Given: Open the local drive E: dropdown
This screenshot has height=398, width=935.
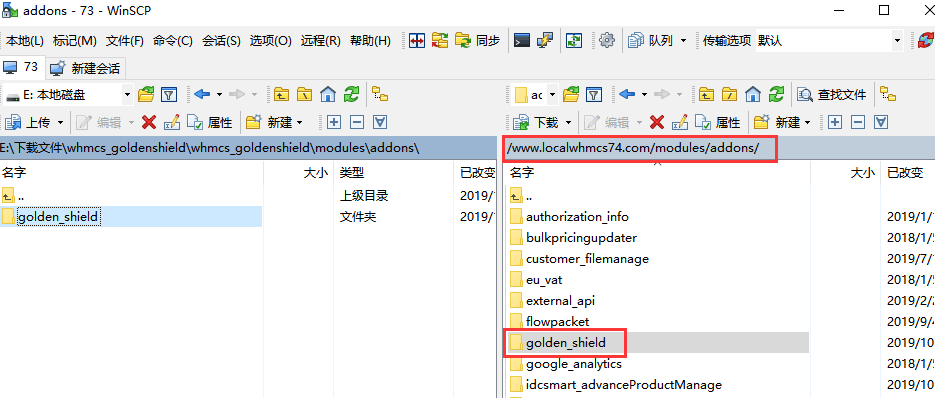Looking at the screenshot, I should (x=69, y=94).
